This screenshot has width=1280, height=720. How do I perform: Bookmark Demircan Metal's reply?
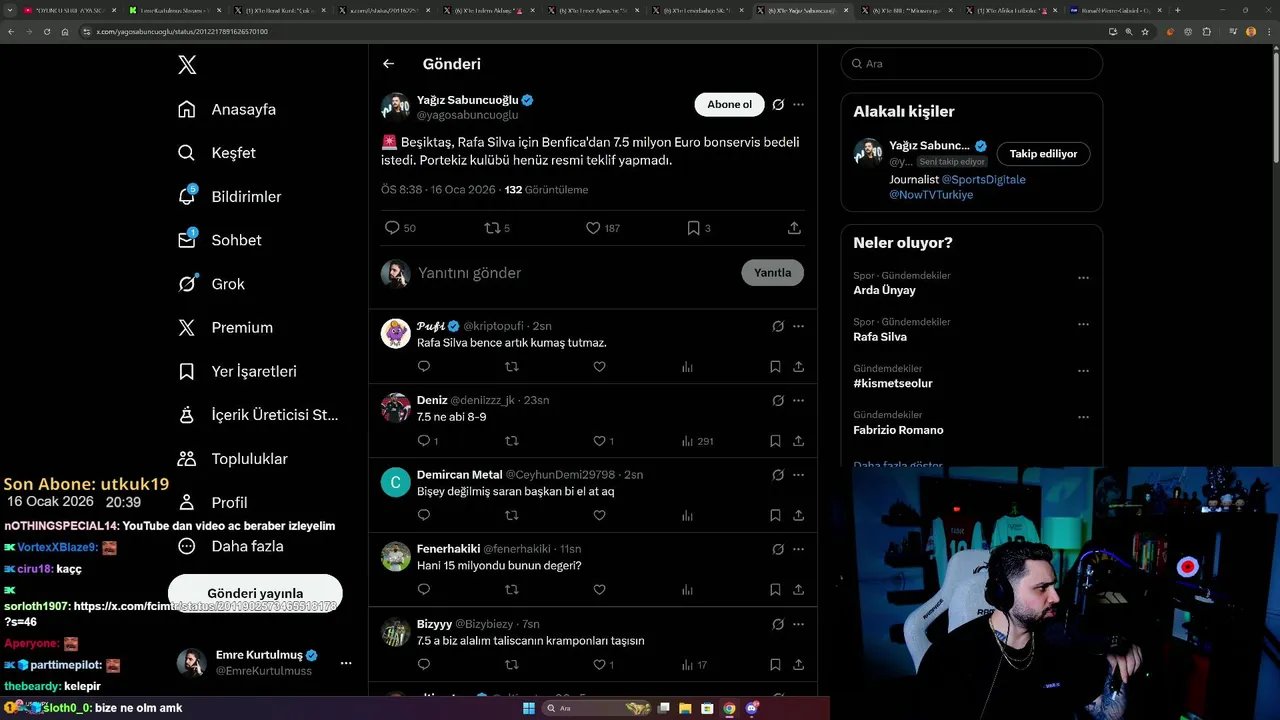click(x=775, y=516)
